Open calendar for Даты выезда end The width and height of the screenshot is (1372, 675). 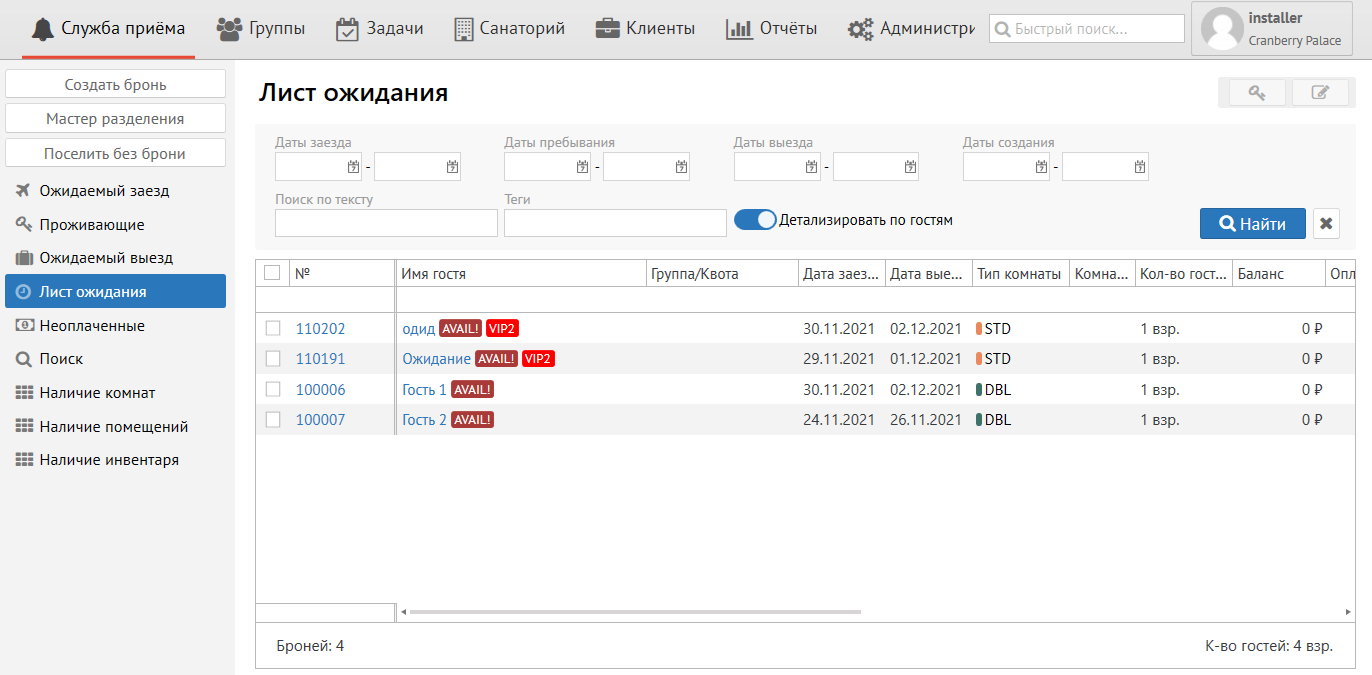(910, 167)
